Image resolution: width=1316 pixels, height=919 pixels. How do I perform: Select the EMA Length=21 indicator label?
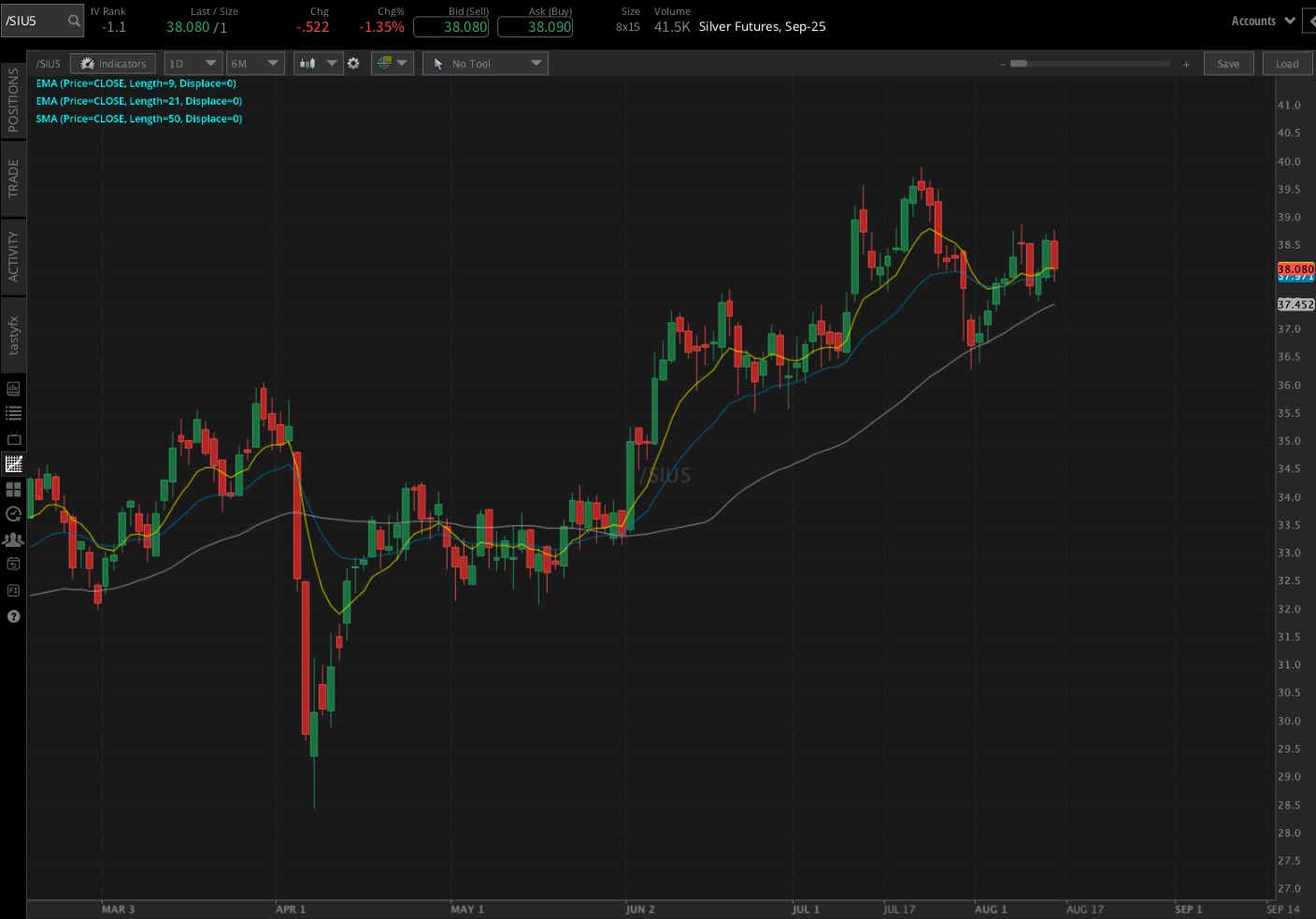(138, 101)
